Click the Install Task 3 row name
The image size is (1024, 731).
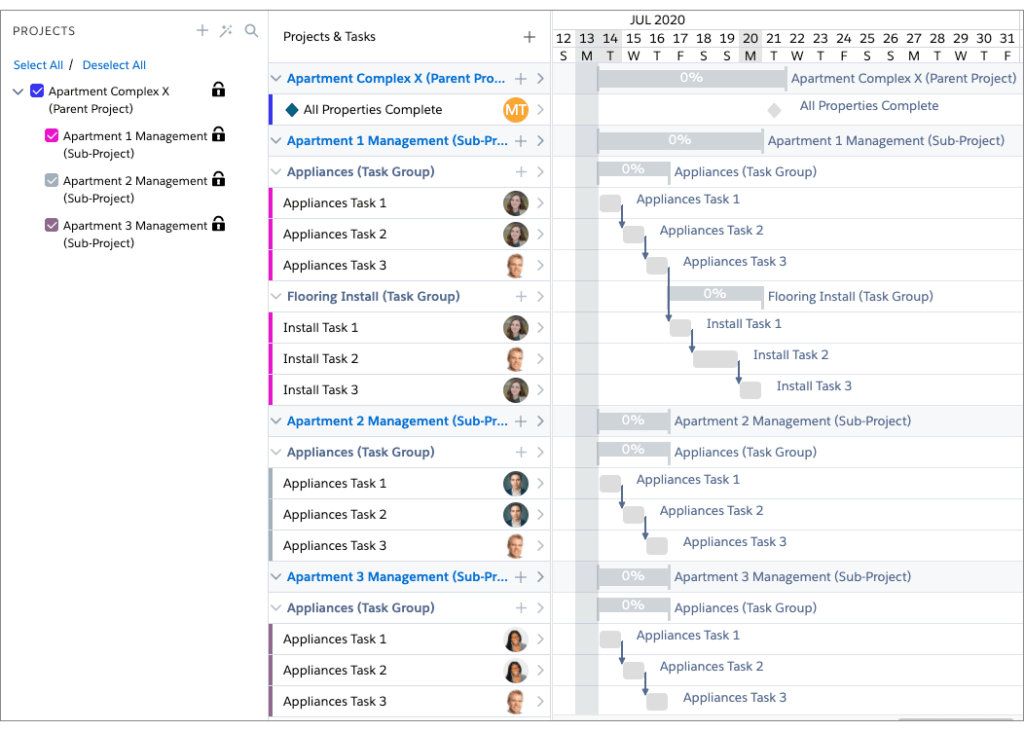[321, 390]
